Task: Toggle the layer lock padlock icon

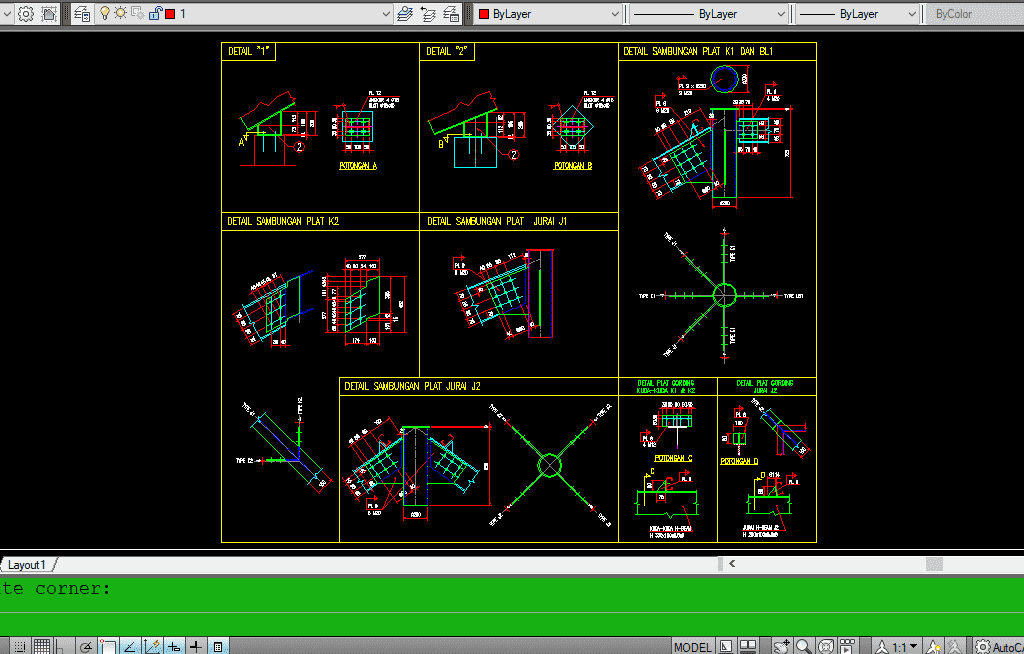Action: coord(153,14)
